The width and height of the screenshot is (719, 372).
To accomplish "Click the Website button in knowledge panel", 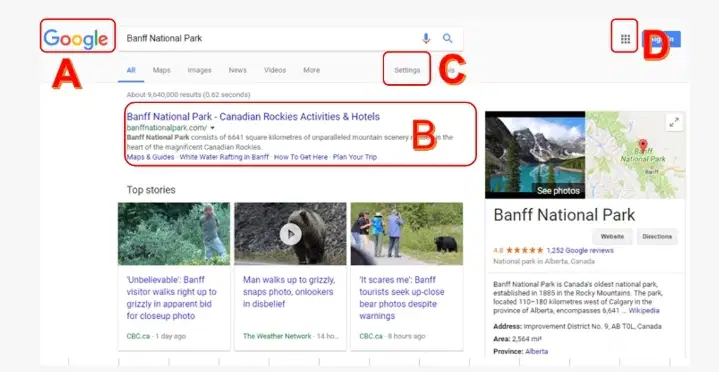I will coord(612,237).
